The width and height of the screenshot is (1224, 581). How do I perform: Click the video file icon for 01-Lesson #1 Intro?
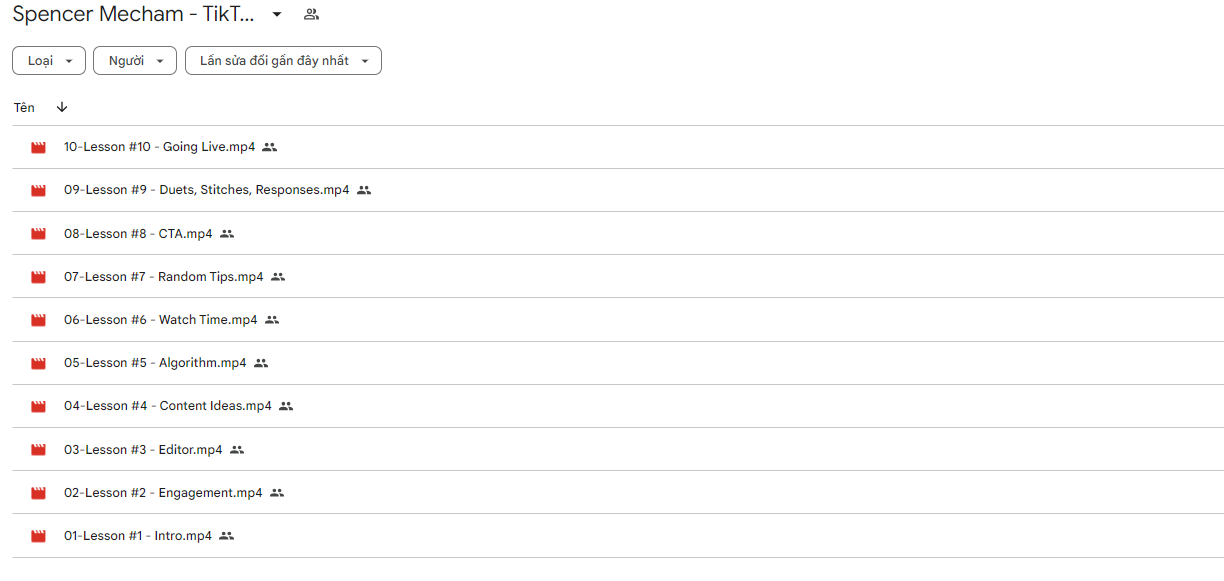pyautogui.click(x=39, y=536)
